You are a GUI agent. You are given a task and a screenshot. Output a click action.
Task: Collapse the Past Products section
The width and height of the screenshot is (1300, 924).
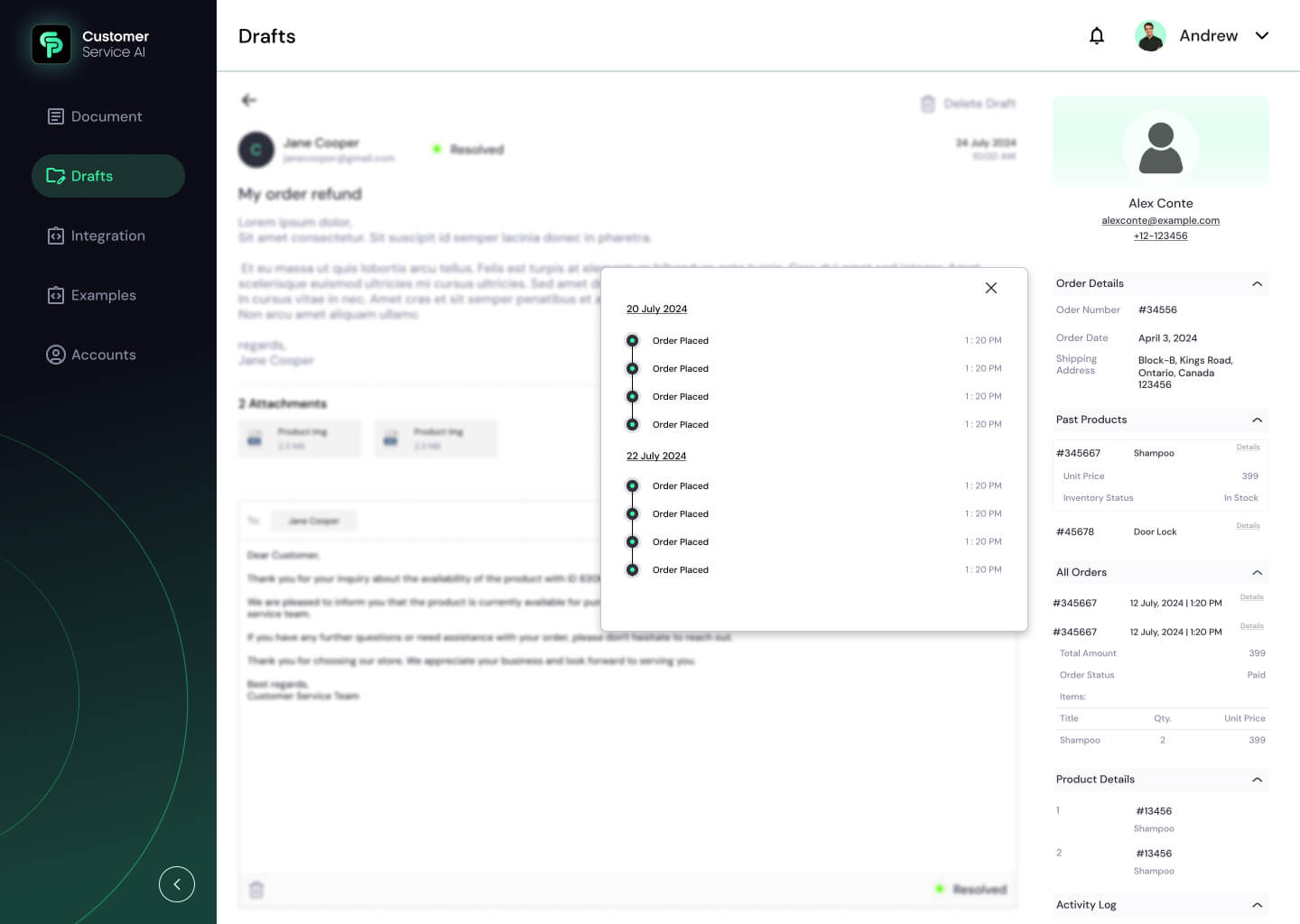click(x=1257, y=420)
